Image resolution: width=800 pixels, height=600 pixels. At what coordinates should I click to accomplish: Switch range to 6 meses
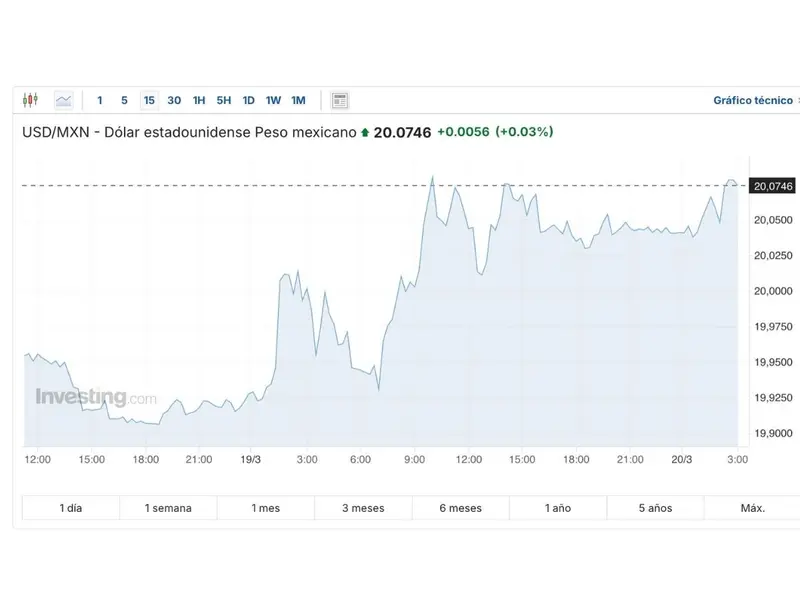point(460,508)
